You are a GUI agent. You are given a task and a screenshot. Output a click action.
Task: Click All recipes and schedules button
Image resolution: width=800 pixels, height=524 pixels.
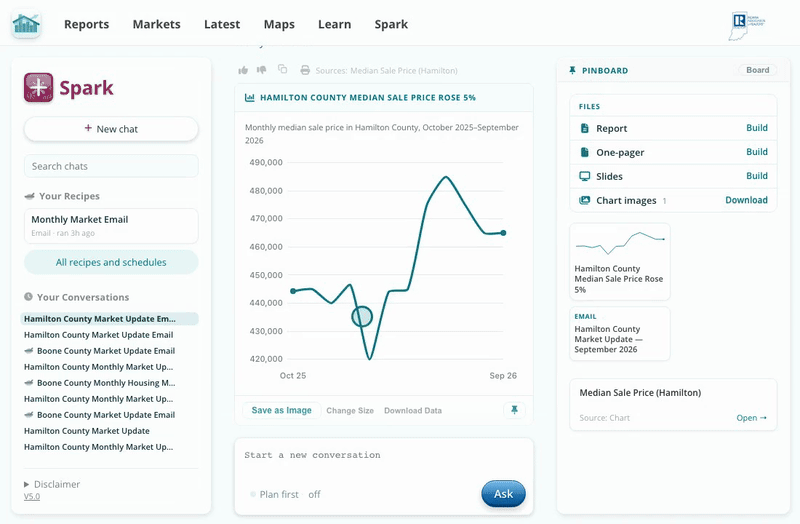click(111, 262)
